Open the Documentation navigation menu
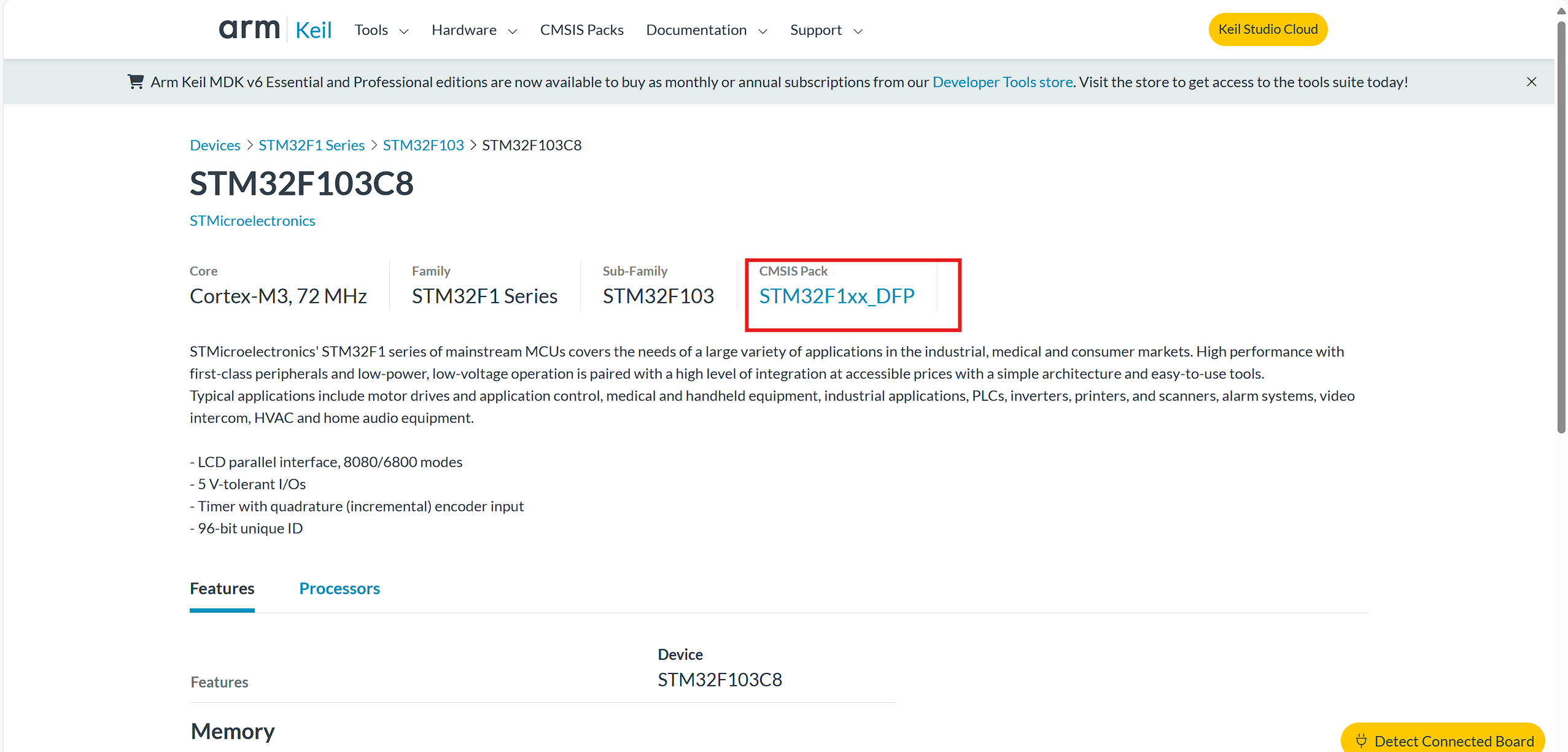 pos(707,30)
